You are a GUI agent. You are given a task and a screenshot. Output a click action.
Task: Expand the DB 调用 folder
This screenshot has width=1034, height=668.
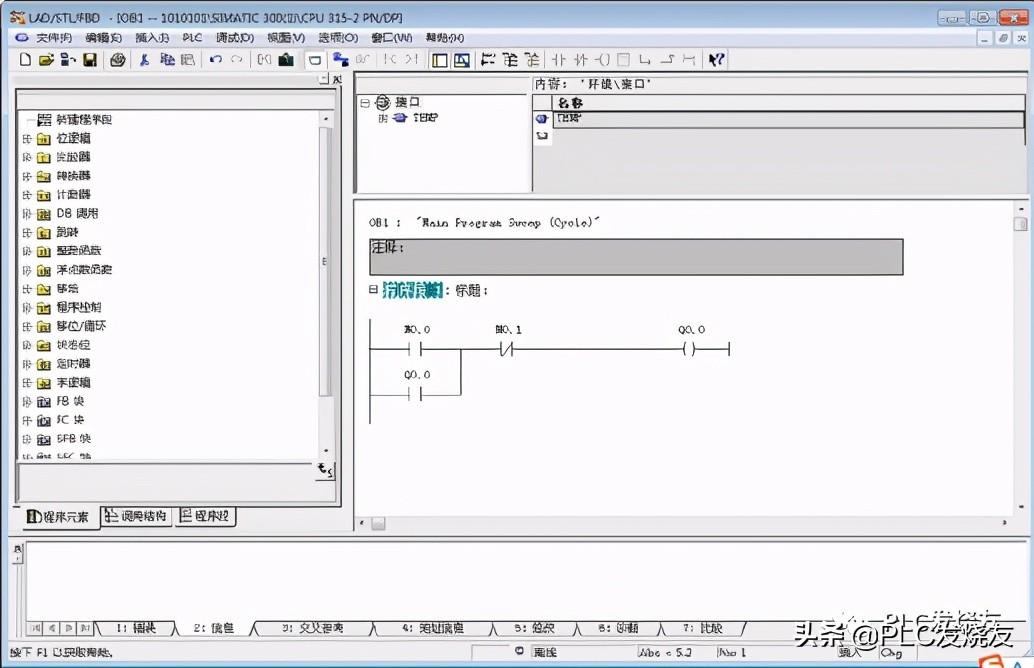coord(27,214)
